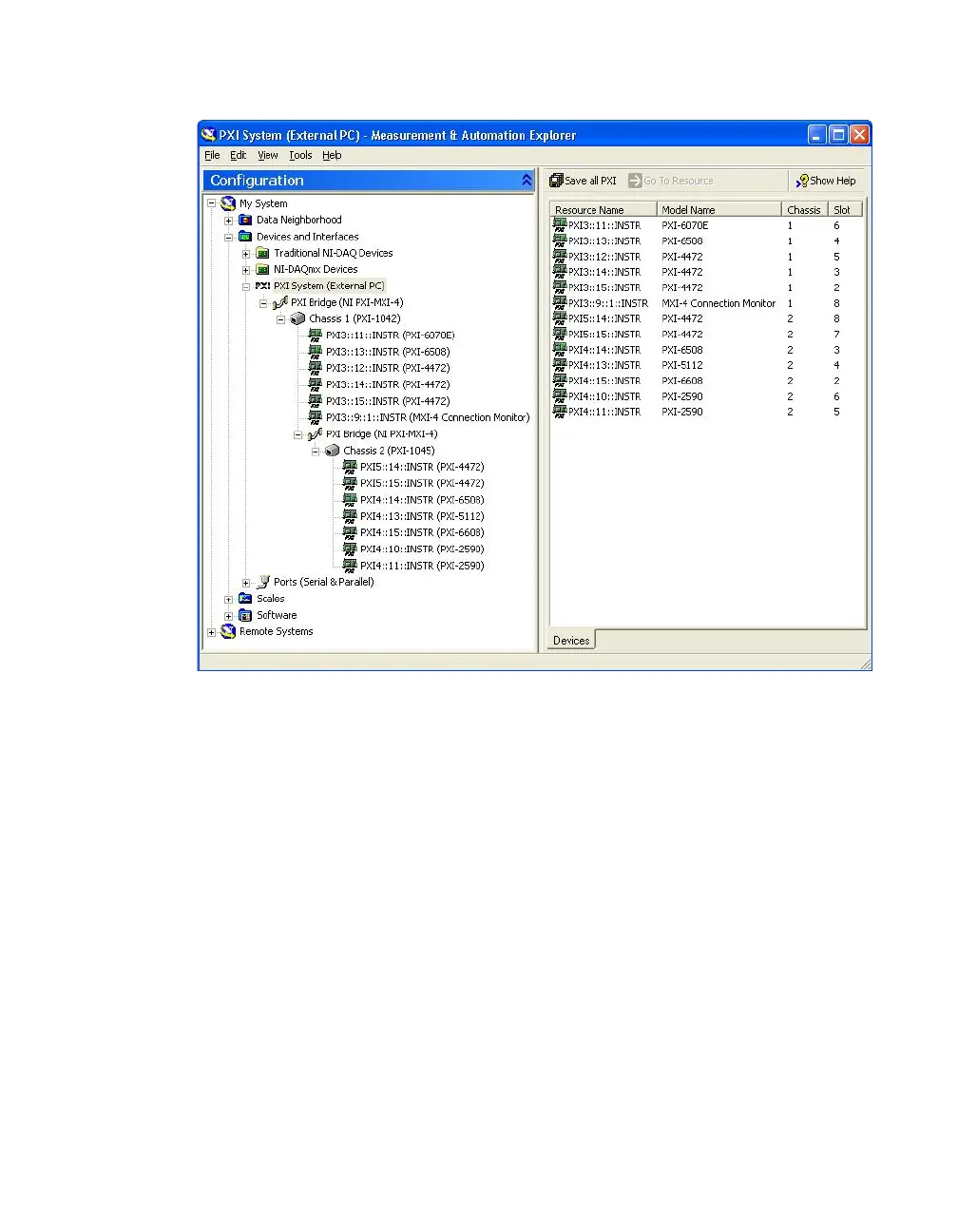Click the Go To Resource arrow icon
Image resolution: width=958 pixels, height=1232 pixels.
click(x=635, y=181)
